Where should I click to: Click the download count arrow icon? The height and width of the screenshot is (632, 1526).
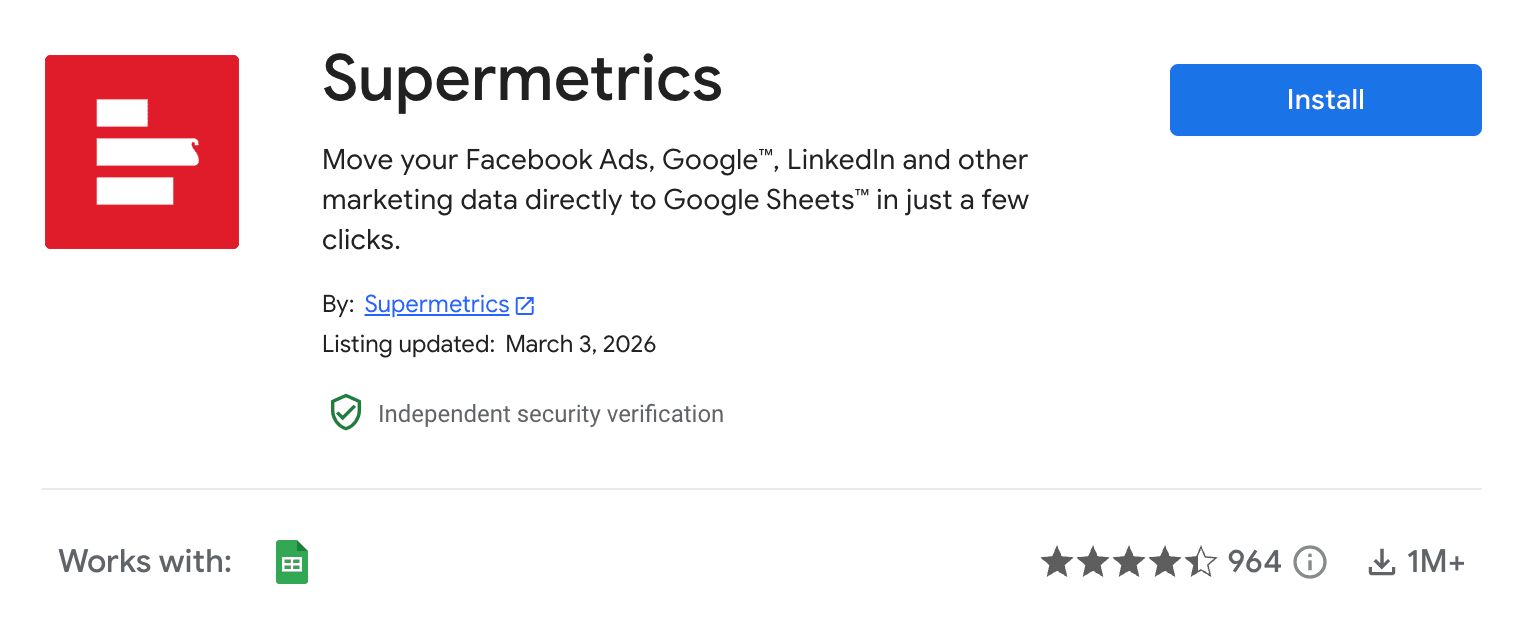[1381, 563]
